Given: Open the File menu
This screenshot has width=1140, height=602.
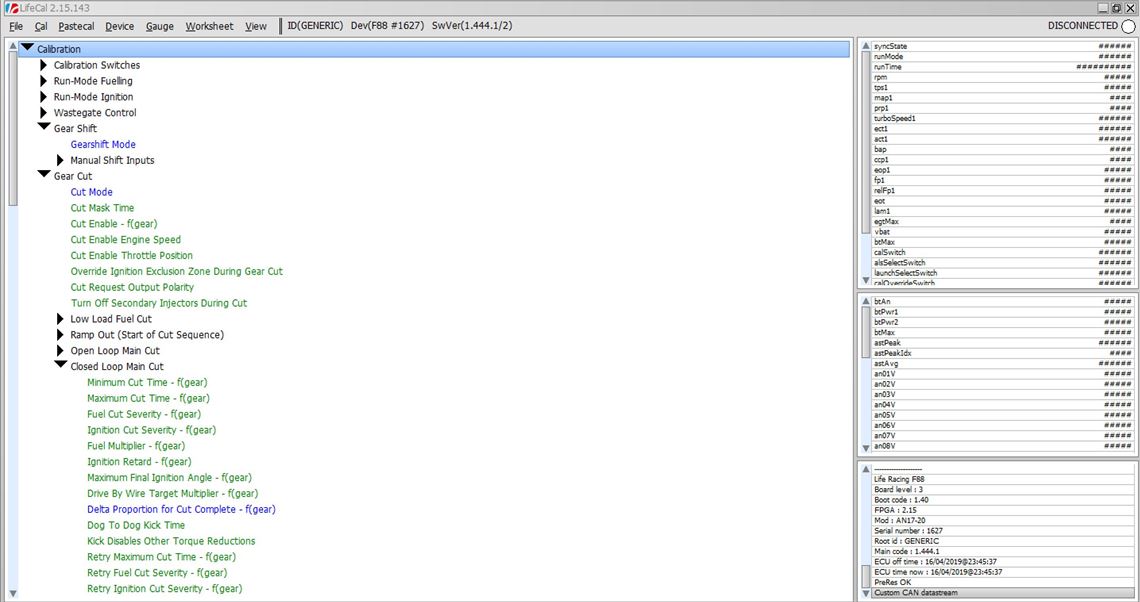Looking at the screenshot, I should pos(16,26).
